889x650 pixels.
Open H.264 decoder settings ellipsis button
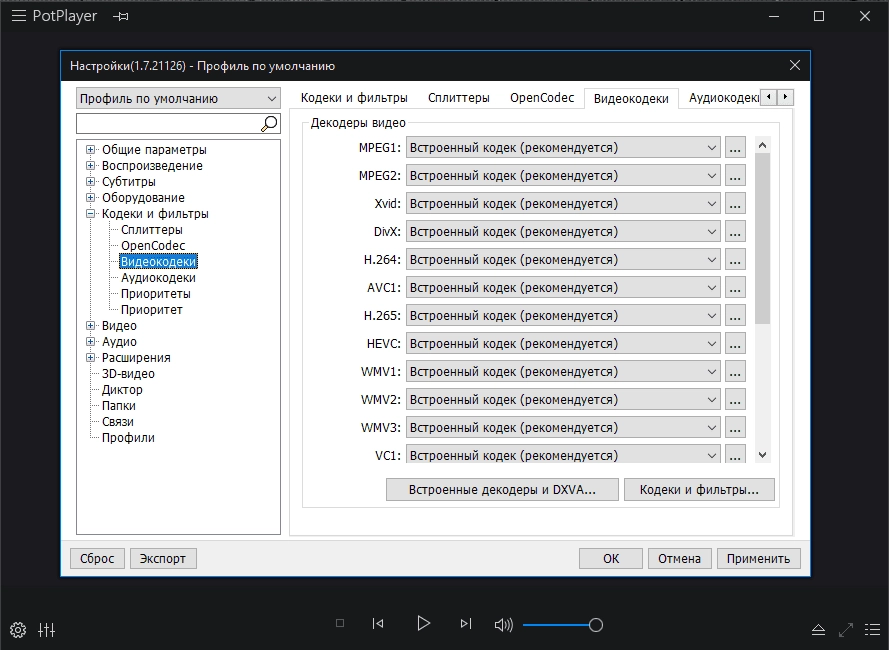coord(735,259)
